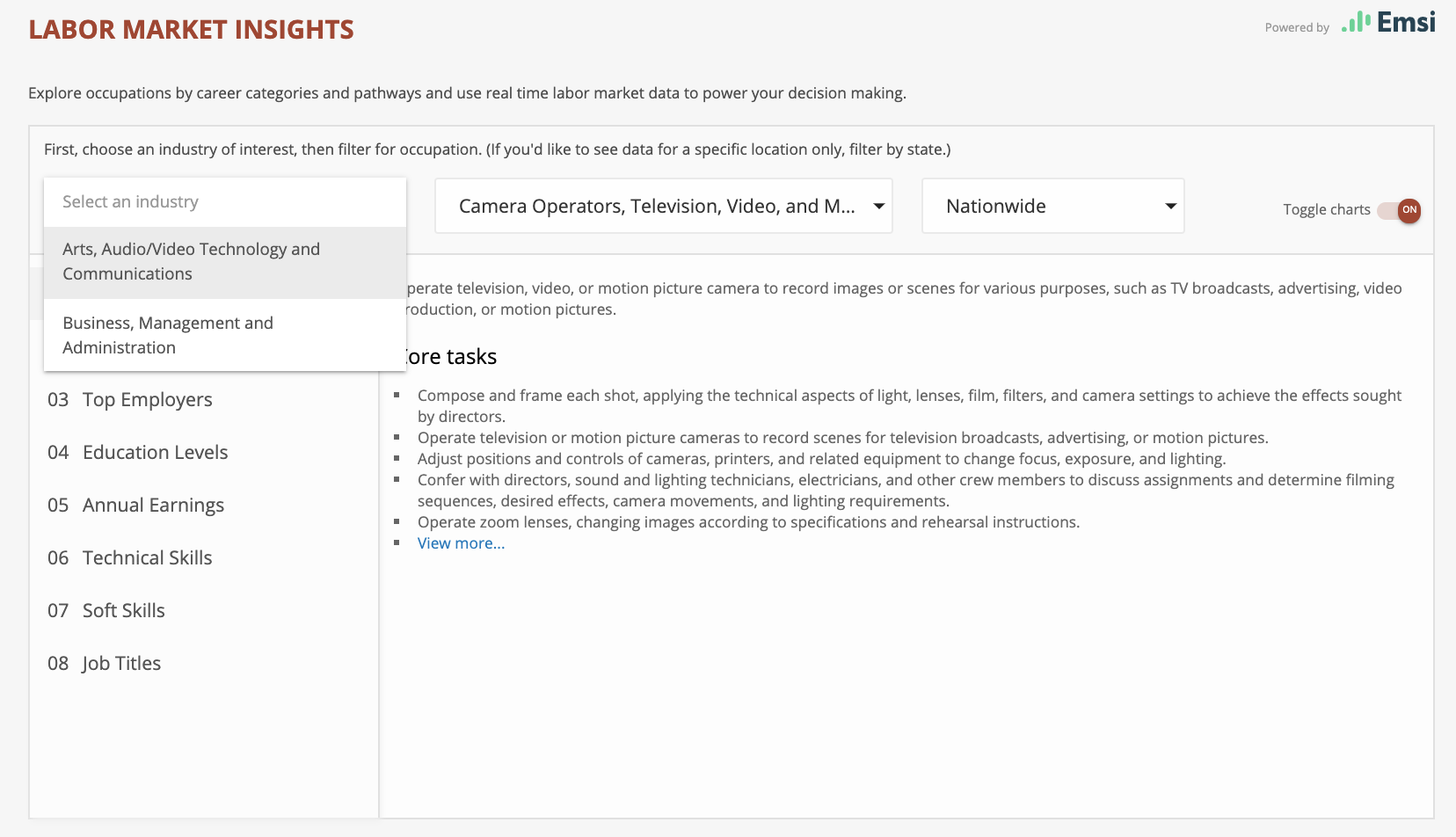Open the Top Employers section
This screenshot has width=1456, height=837.
147,400
